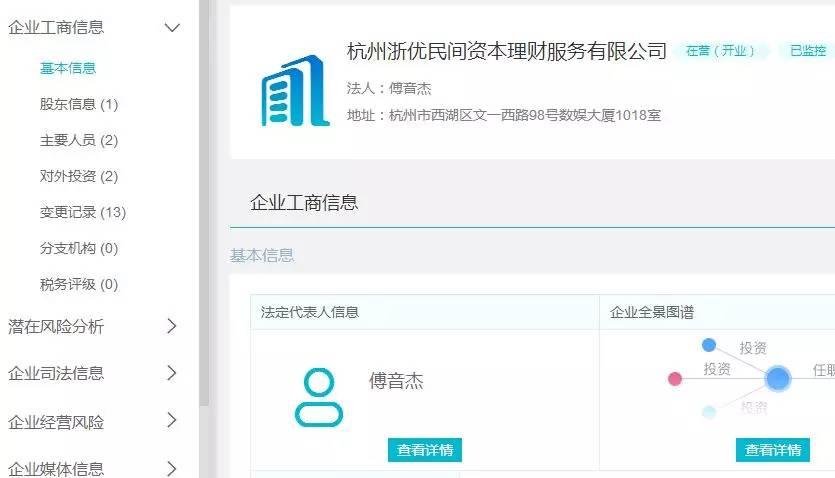Go to 对外投资 (2) sidebar entry

coord(79,176)
